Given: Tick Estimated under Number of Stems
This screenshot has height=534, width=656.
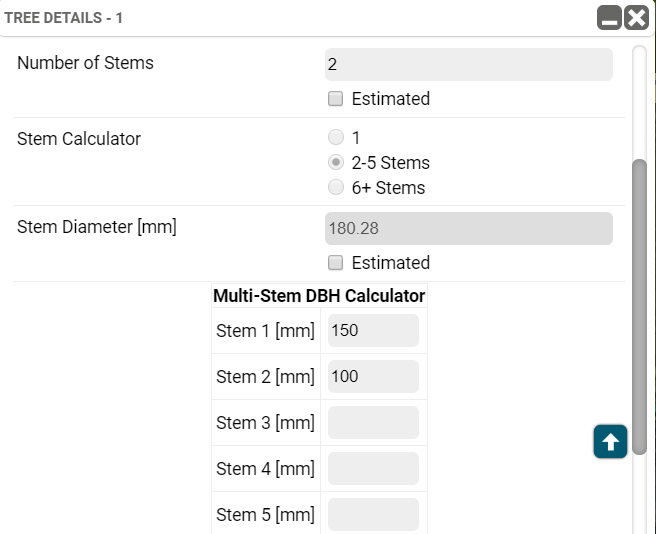Looking at the screenshot, I should tap(336, 99).
